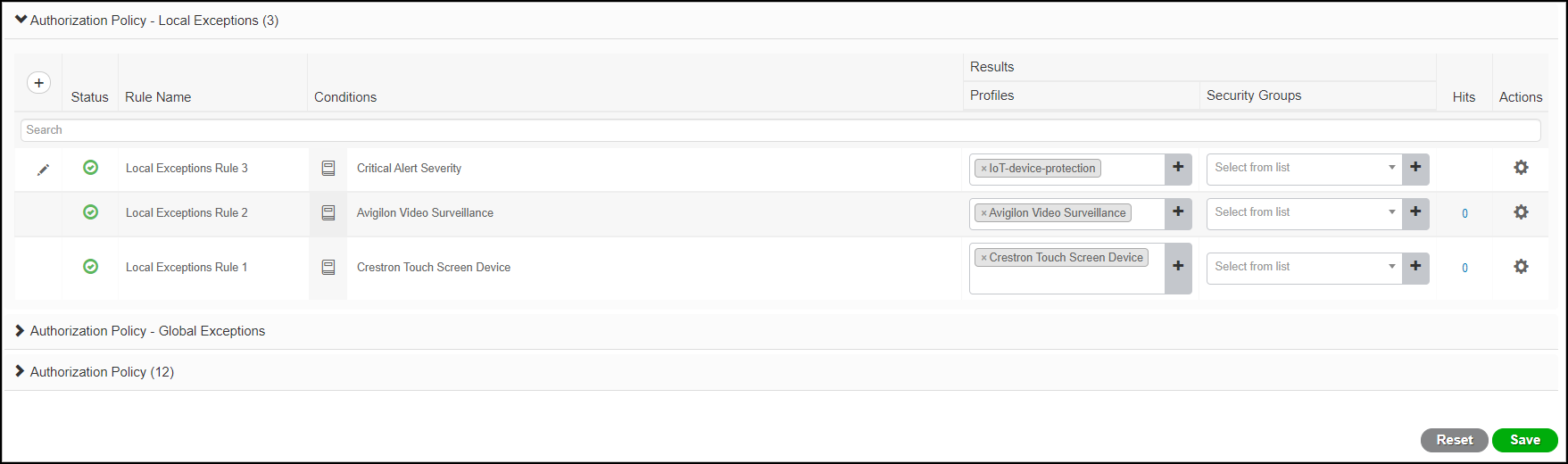Toggle the status indicator of Local Exceptions Rule 1

[x=90, y=267]
